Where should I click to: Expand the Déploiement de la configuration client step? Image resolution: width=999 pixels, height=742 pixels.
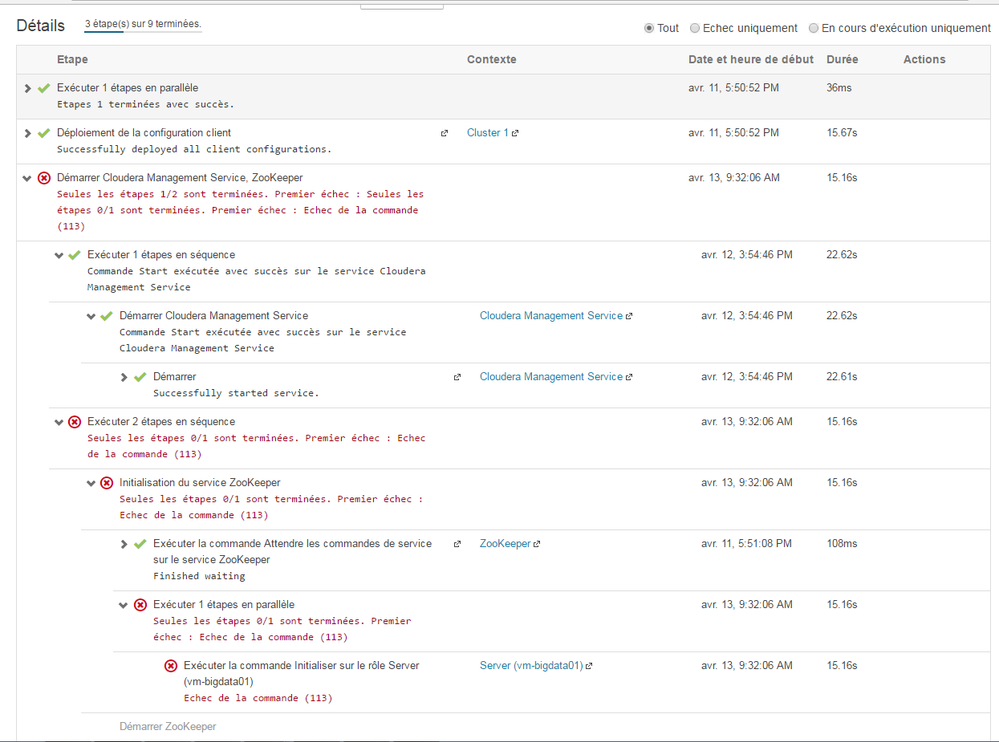27,133
